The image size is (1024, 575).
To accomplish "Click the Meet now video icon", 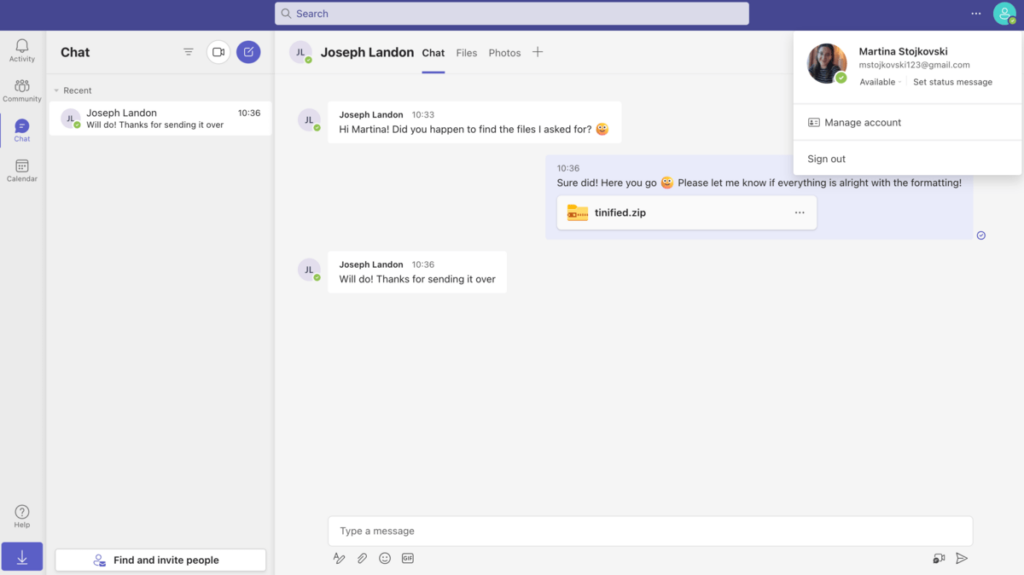I will click(218, 52).
